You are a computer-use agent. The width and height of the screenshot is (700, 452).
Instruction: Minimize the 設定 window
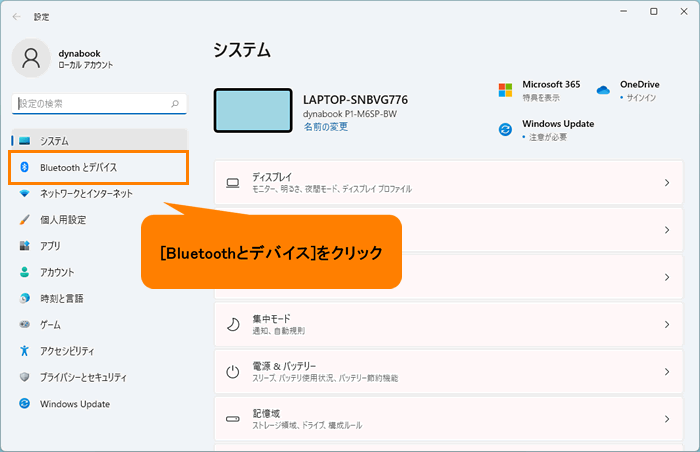(624, 11)
